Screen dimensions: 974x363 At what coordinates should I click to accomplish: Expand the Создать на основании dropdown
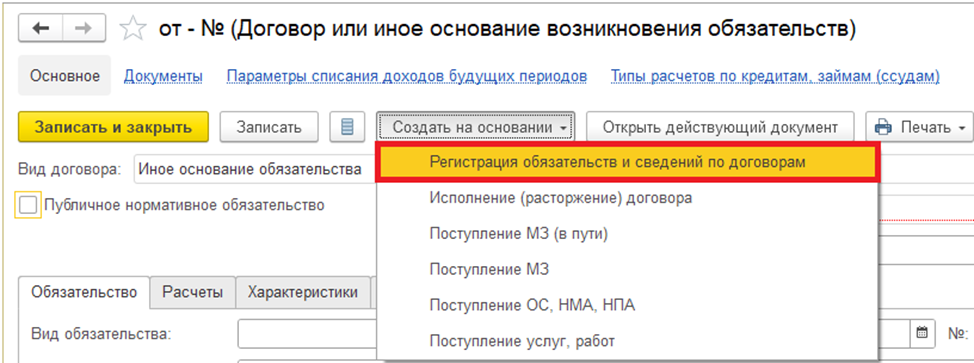(x=476, y=127)
